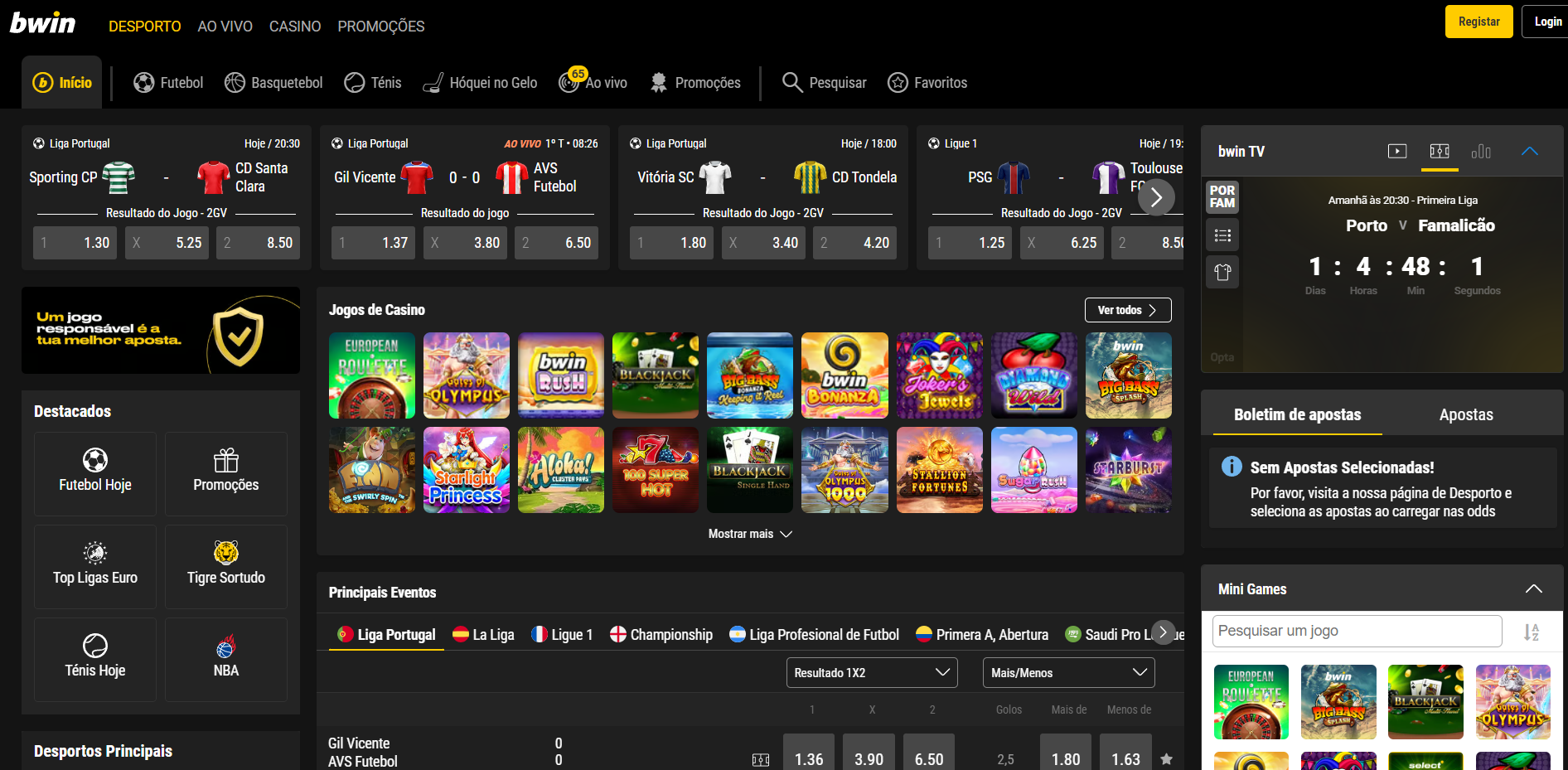Open Hóquei no Gelo section
This screenshot has height=770, width=1568.
[480, 83]
